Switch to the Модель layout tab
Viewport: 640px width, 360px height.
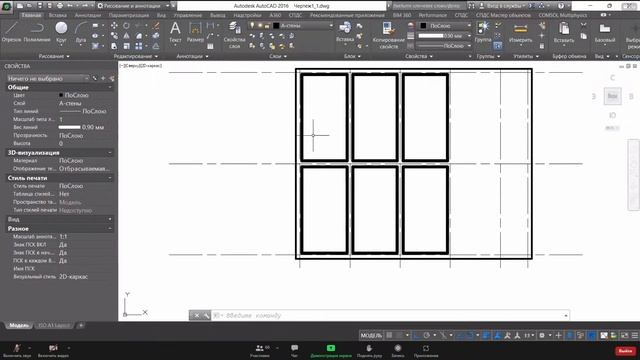(x=19, y=325)
